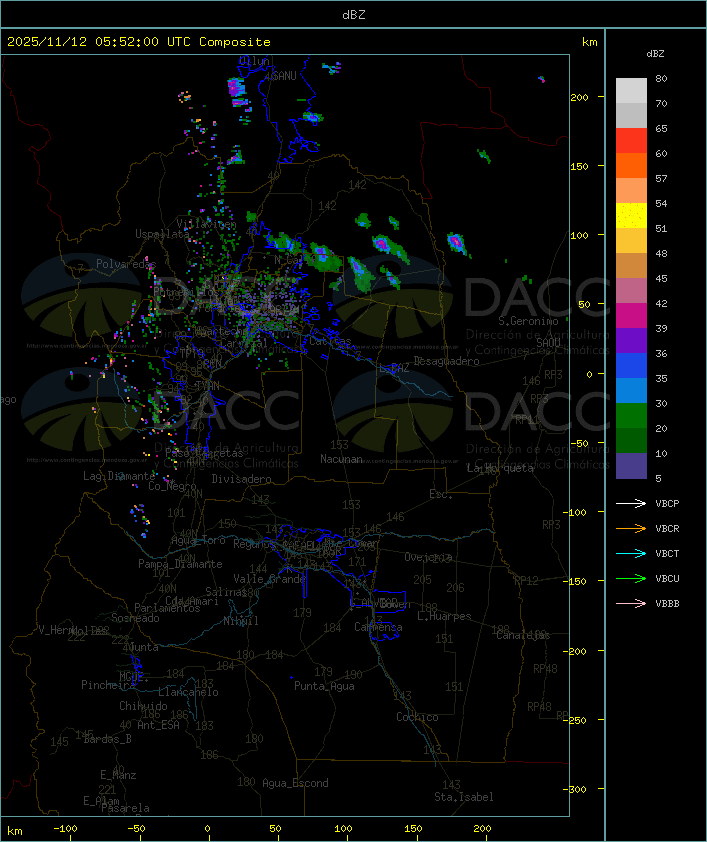
Task: Click the Uspallata place label
Action: click(x=162, y=234)
